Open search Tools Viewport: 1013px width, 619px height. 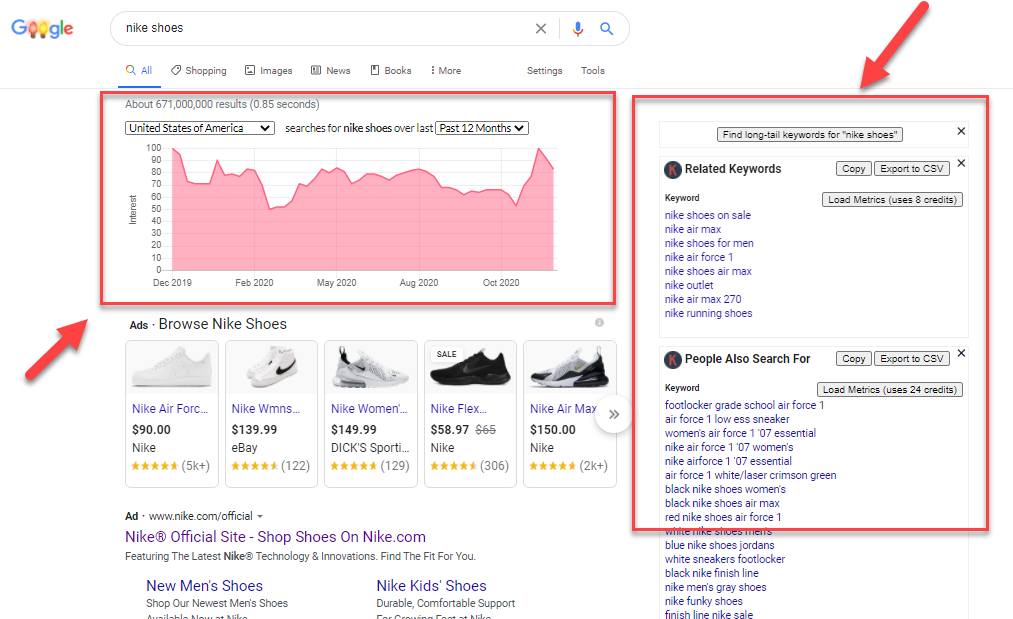pyautogui.click(x=592, y=70)
